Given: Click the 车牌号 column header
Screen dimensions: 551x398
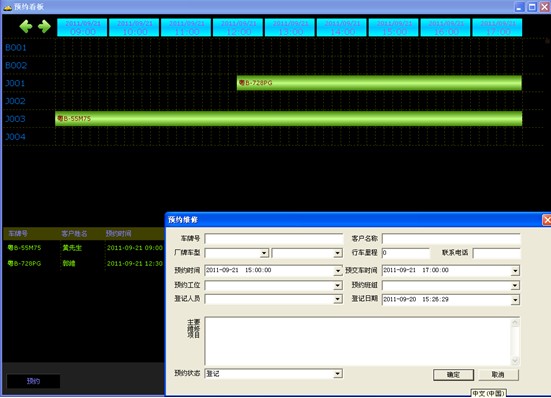Looking at the screenshot, I should click(x=18, y=234).
